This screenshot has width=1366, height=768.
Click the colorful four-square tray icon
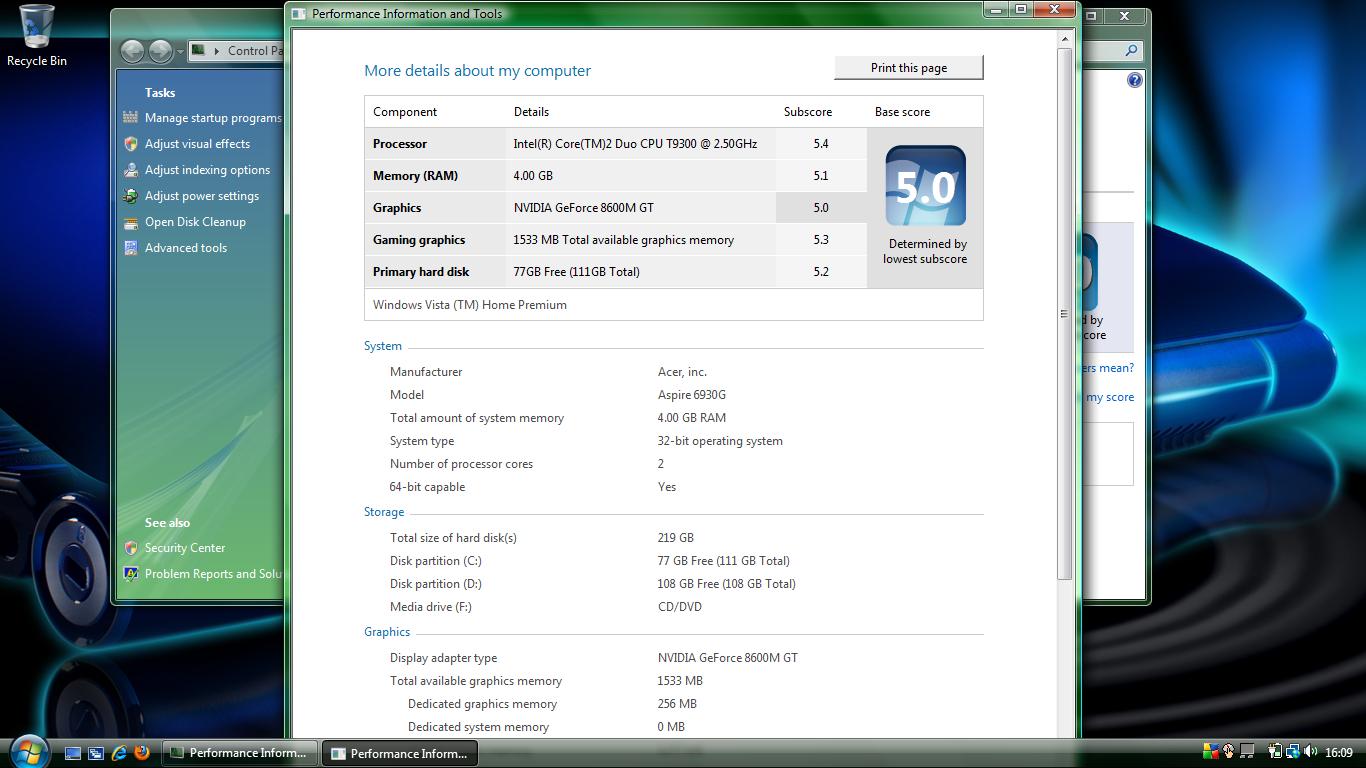1211,751
